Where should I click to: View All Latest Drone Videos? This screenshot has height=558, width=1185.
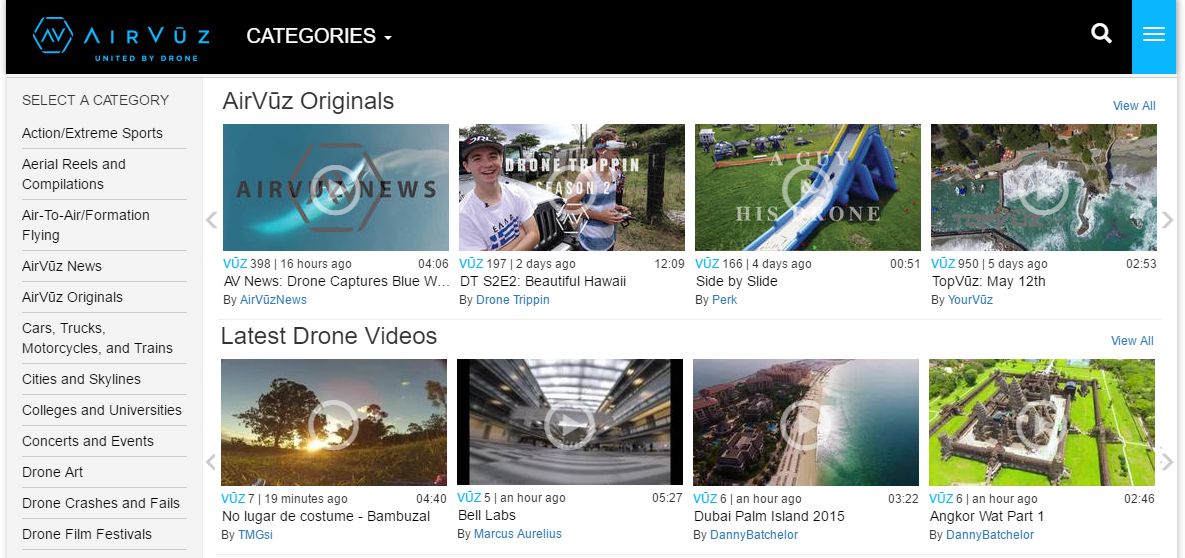coord(1132,341)
